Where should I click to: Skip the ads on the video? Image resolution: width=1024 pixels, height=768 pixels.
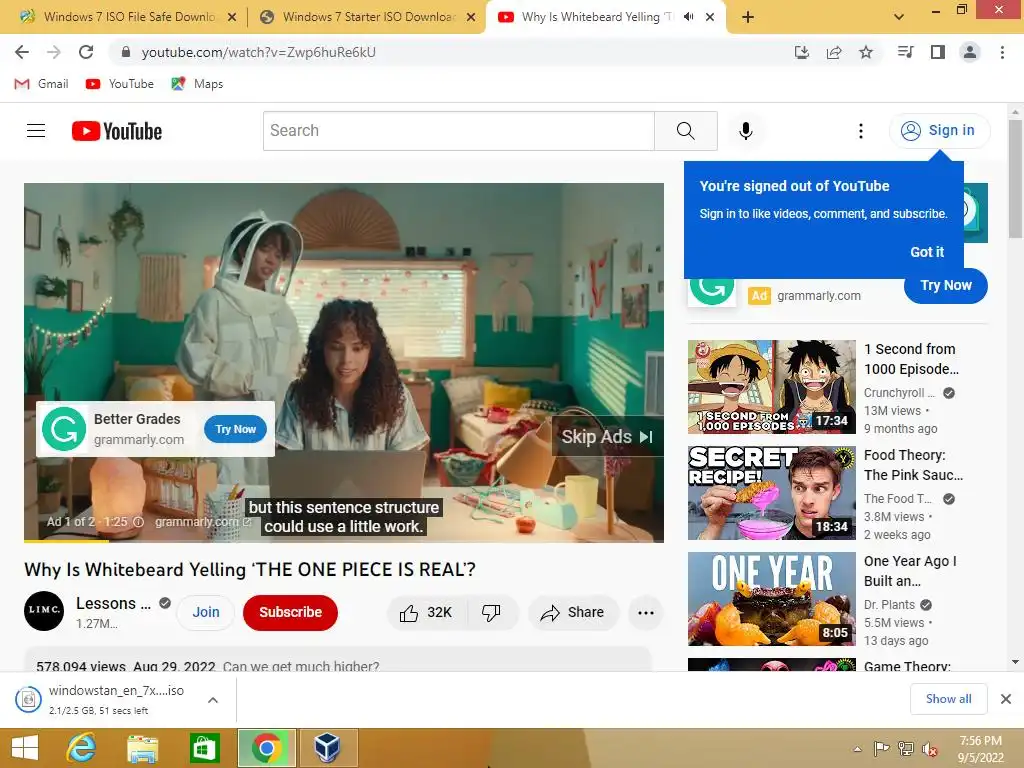coord(607,437)
